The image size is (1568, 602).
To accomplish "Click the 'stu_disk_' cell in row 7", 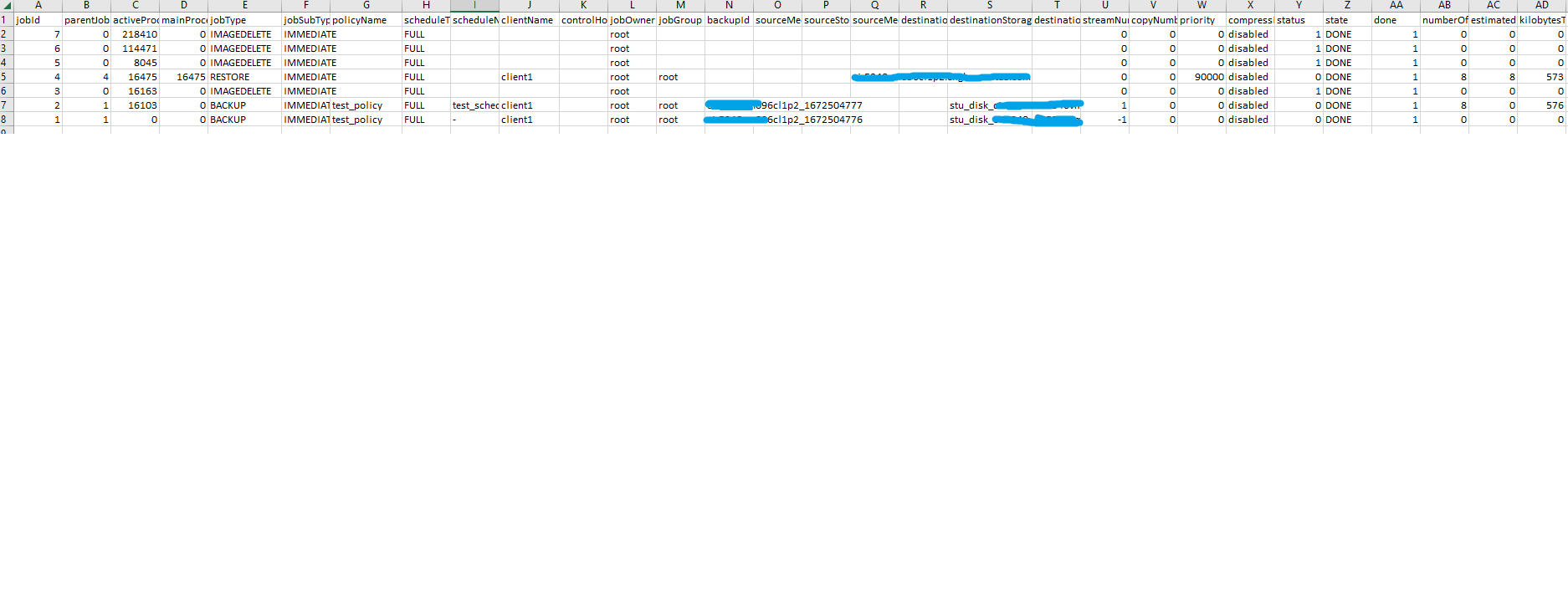I will (x=990, y=105).
